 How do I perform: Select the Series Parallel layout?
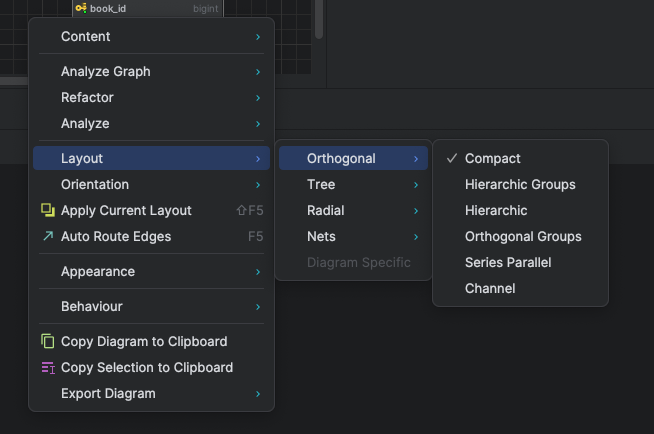[x=508, y=262]
